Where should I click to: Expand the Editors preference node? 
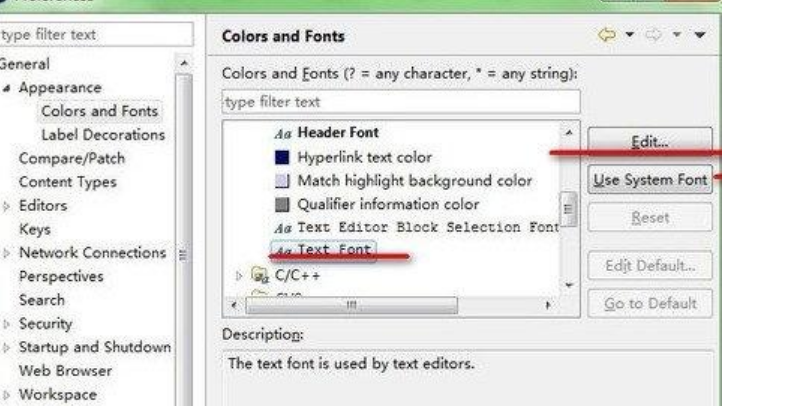8,206
